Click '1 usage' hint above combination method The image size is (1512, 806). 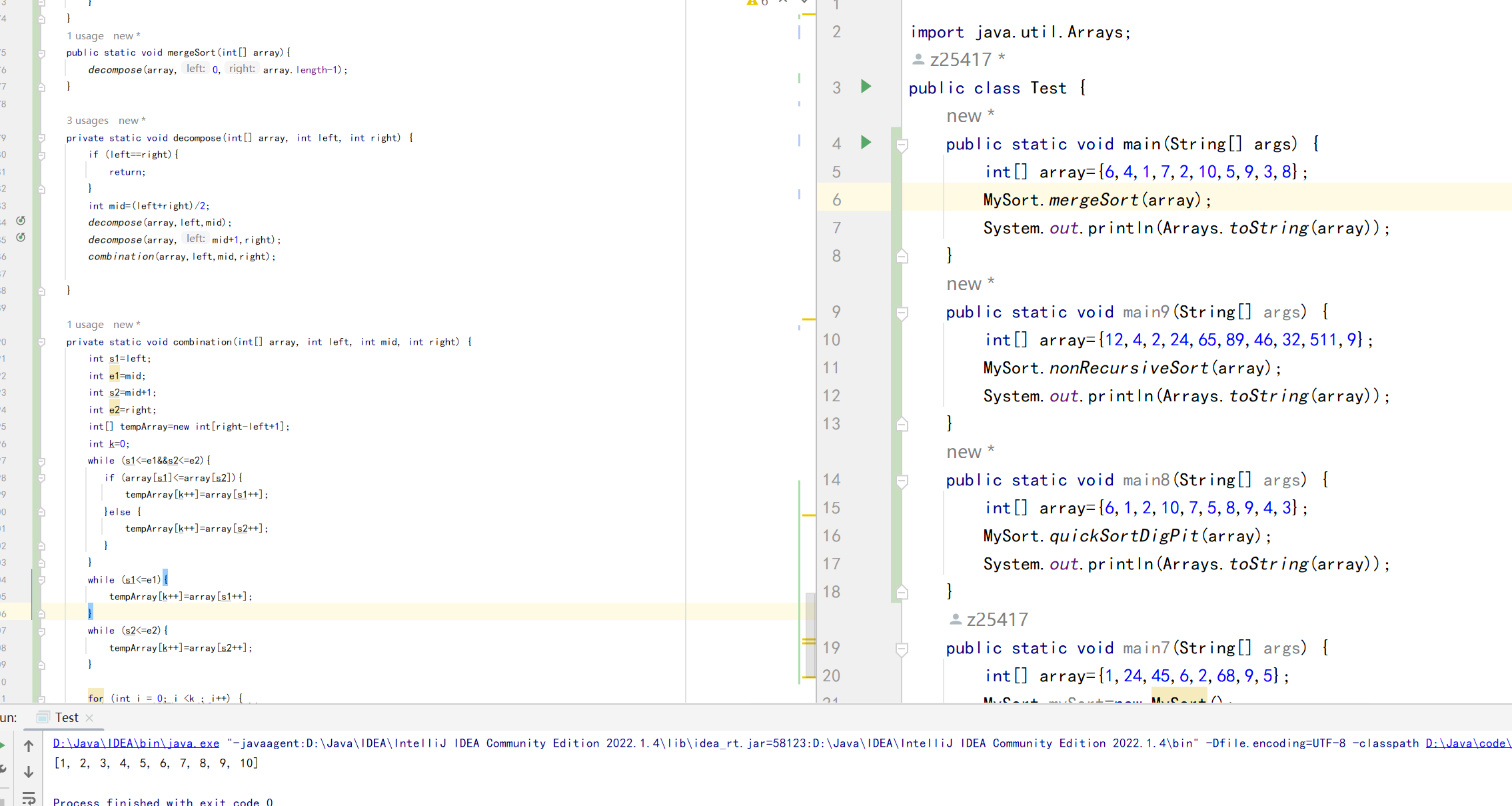[85, 325]
